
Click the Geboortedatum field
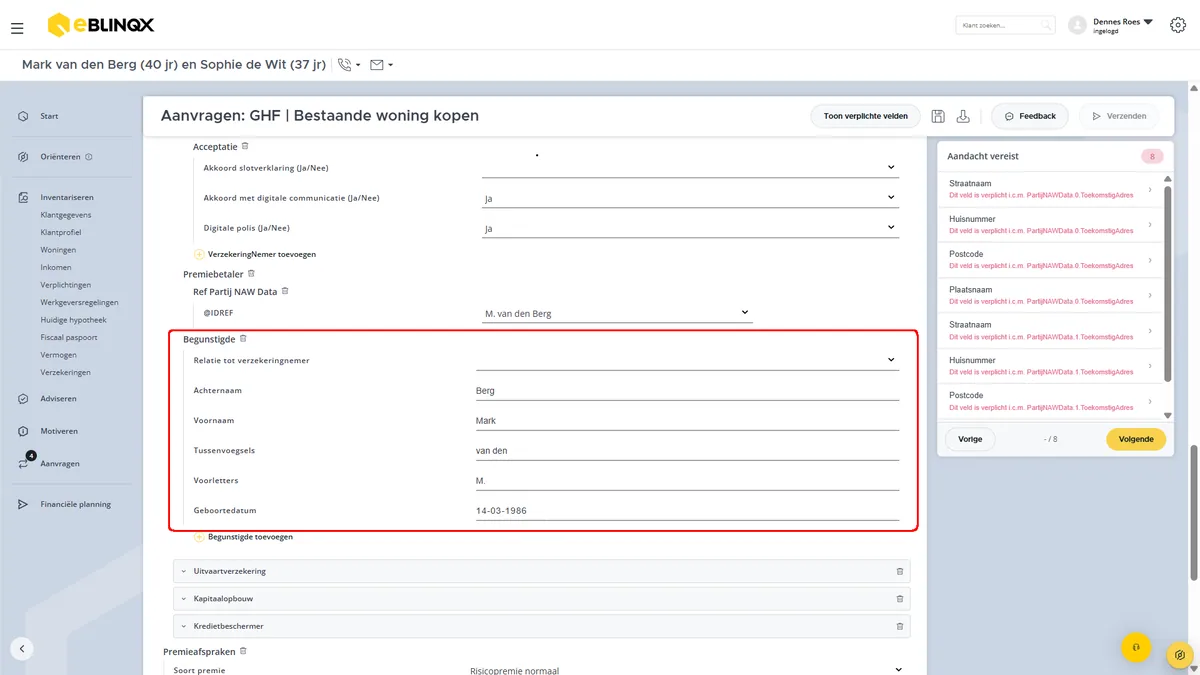click(x=687, y=511)
